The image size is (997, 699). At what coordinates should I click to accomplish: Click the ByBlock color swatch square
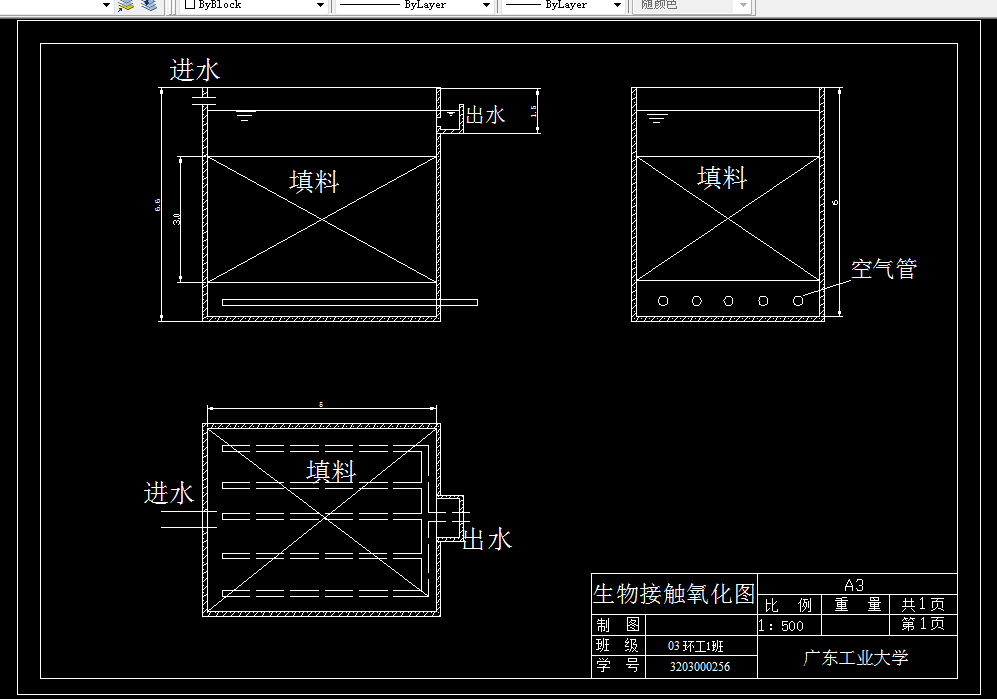click(x=189, y=4)
